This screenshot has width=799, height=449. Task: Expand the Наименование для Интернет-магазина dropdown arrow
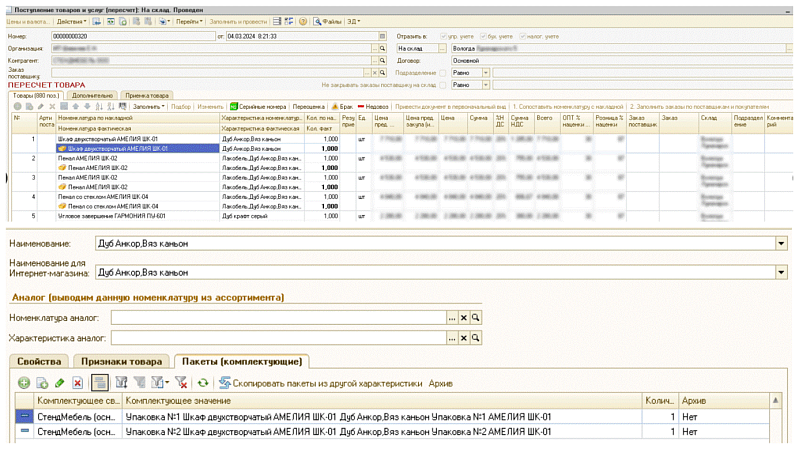click(781, 273)
